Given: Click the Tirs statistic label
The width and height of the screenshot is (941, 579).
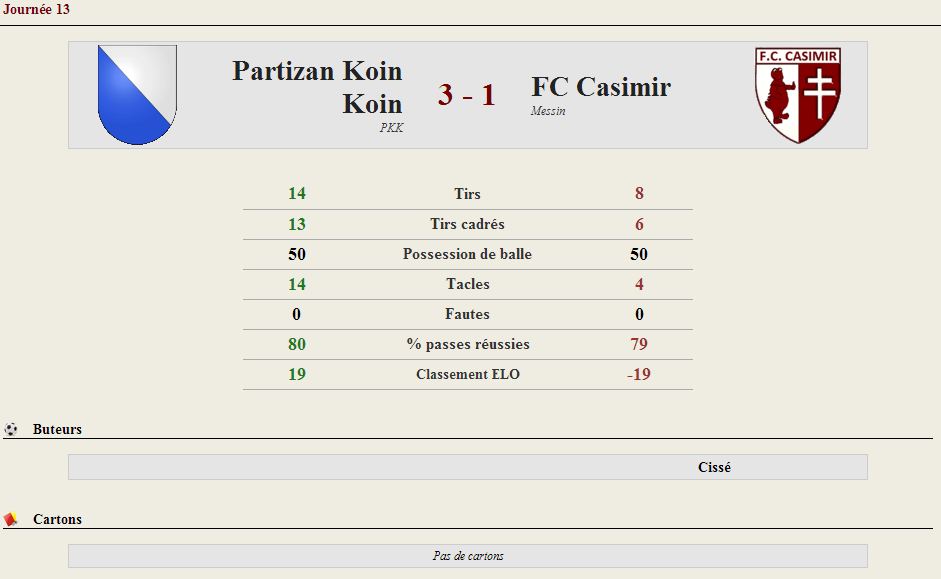Looking at the screenshot, I should 467,194.
